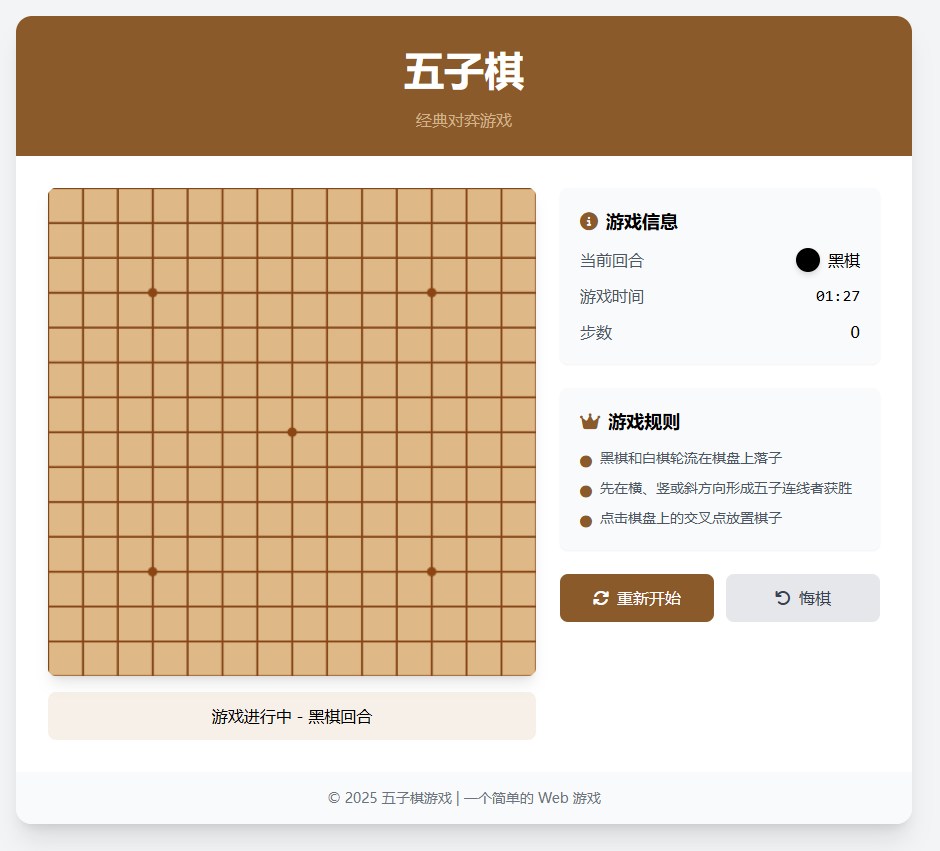Click the center star point on the board
This screenshot has width=940, height=851.
pyautogui.click(x=292, y=432)
